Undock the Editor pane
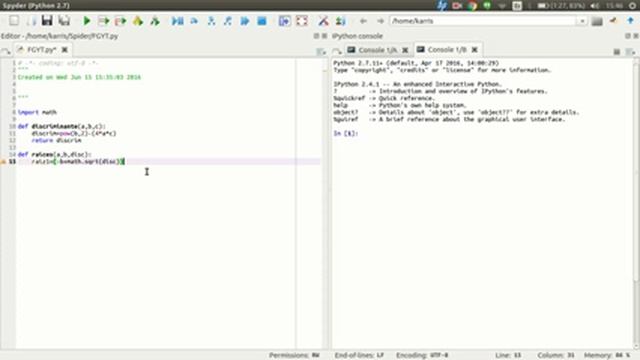This screenshot has height=360, width=640. pyautogui.click(x=316, y=36)
